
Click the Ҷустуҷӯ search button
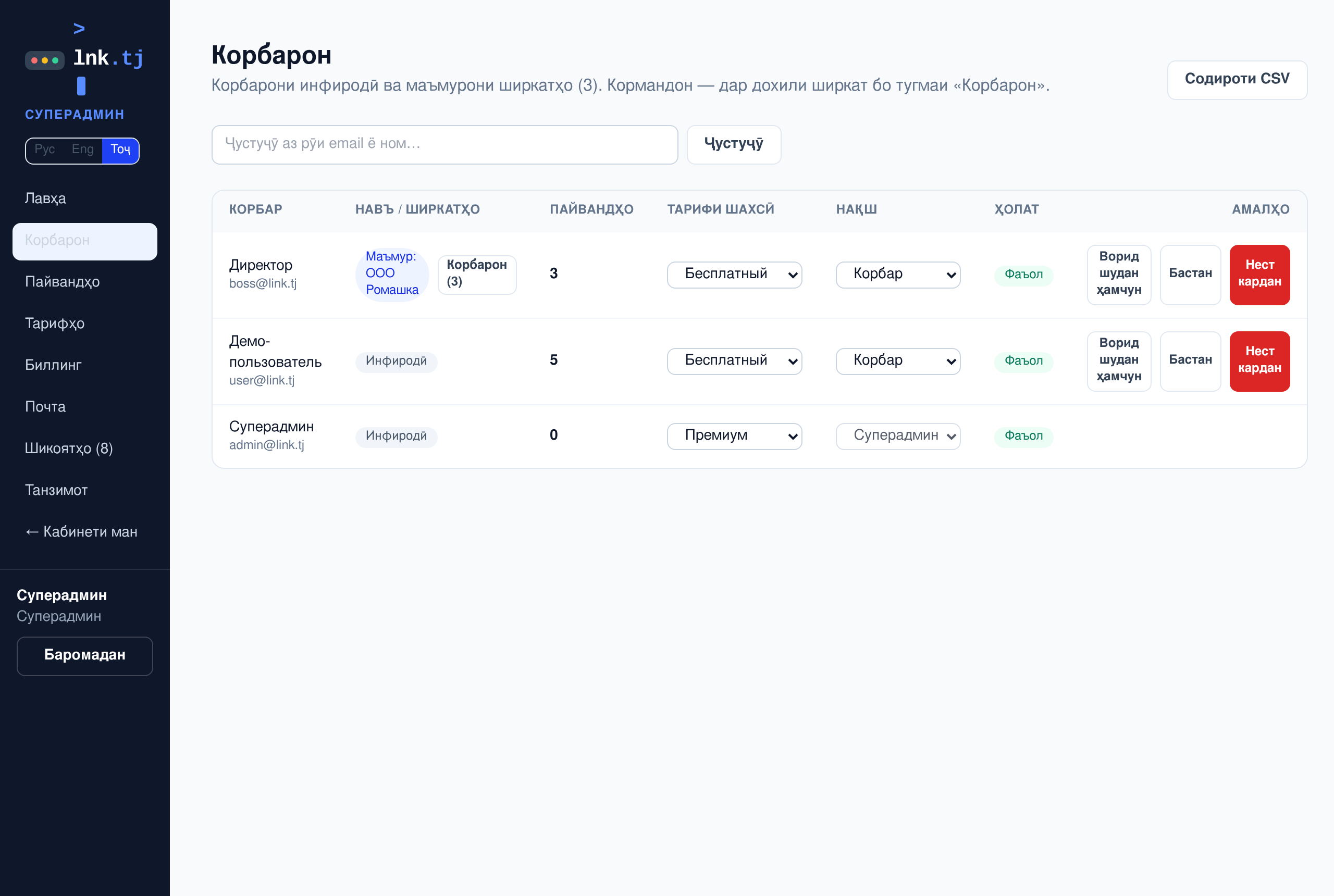pyautogui.click(x=734, y=144)
